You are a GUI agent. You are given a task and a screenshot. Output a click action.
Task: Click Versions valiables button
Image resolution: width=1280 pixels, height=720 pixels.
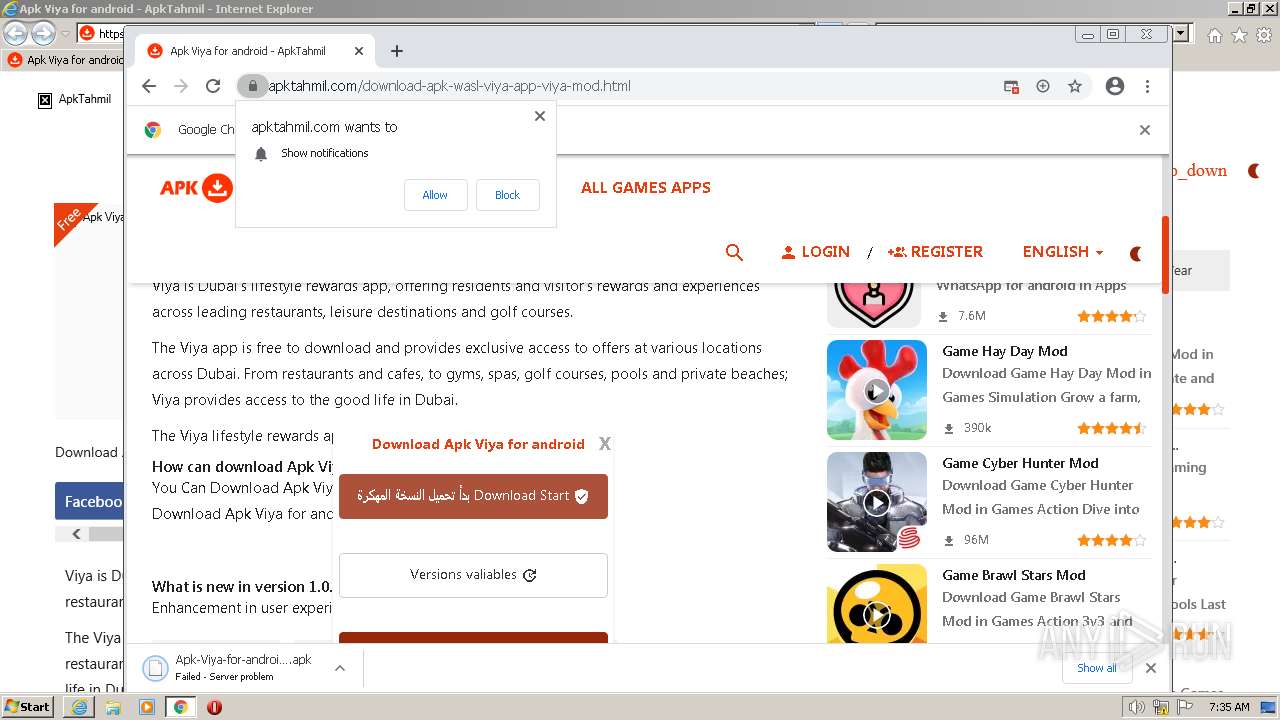click(x=473, y=575)
